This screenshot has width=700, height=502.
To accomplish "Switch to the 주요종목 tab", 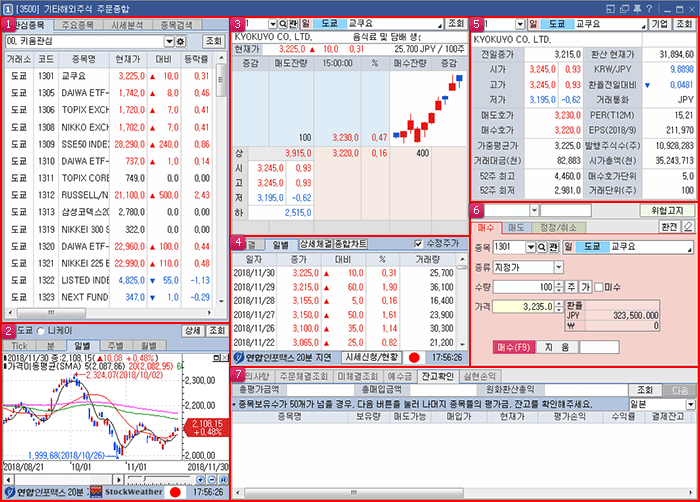I will [78, 25].
